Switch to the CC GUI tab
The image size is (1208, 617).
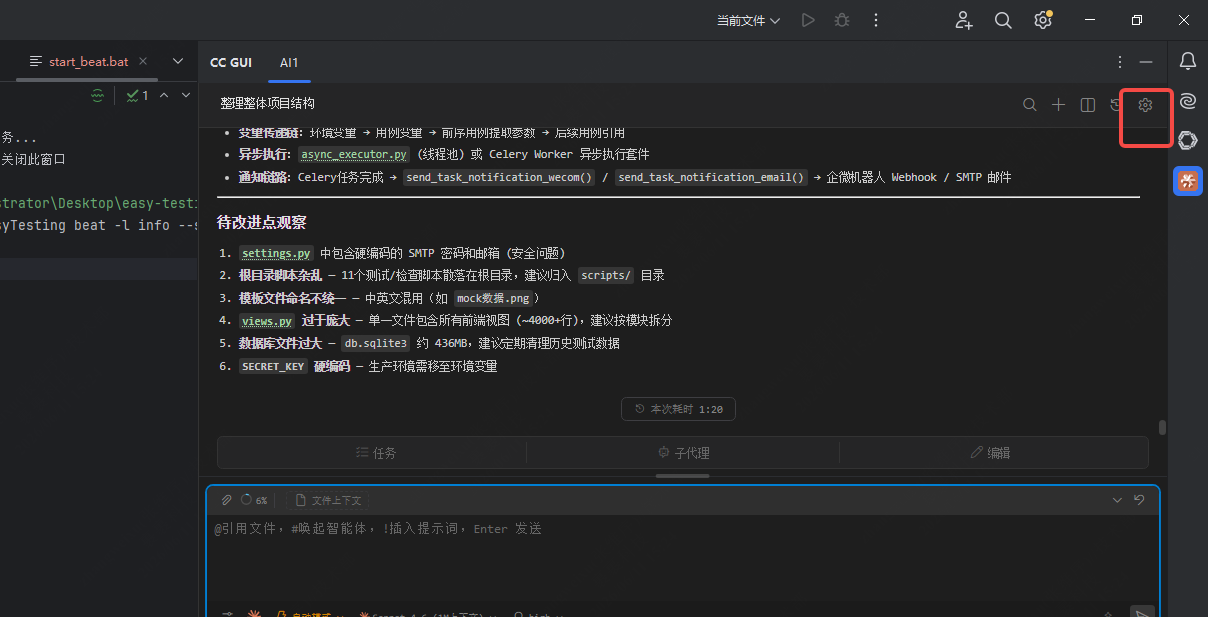(x=231, y=62)
